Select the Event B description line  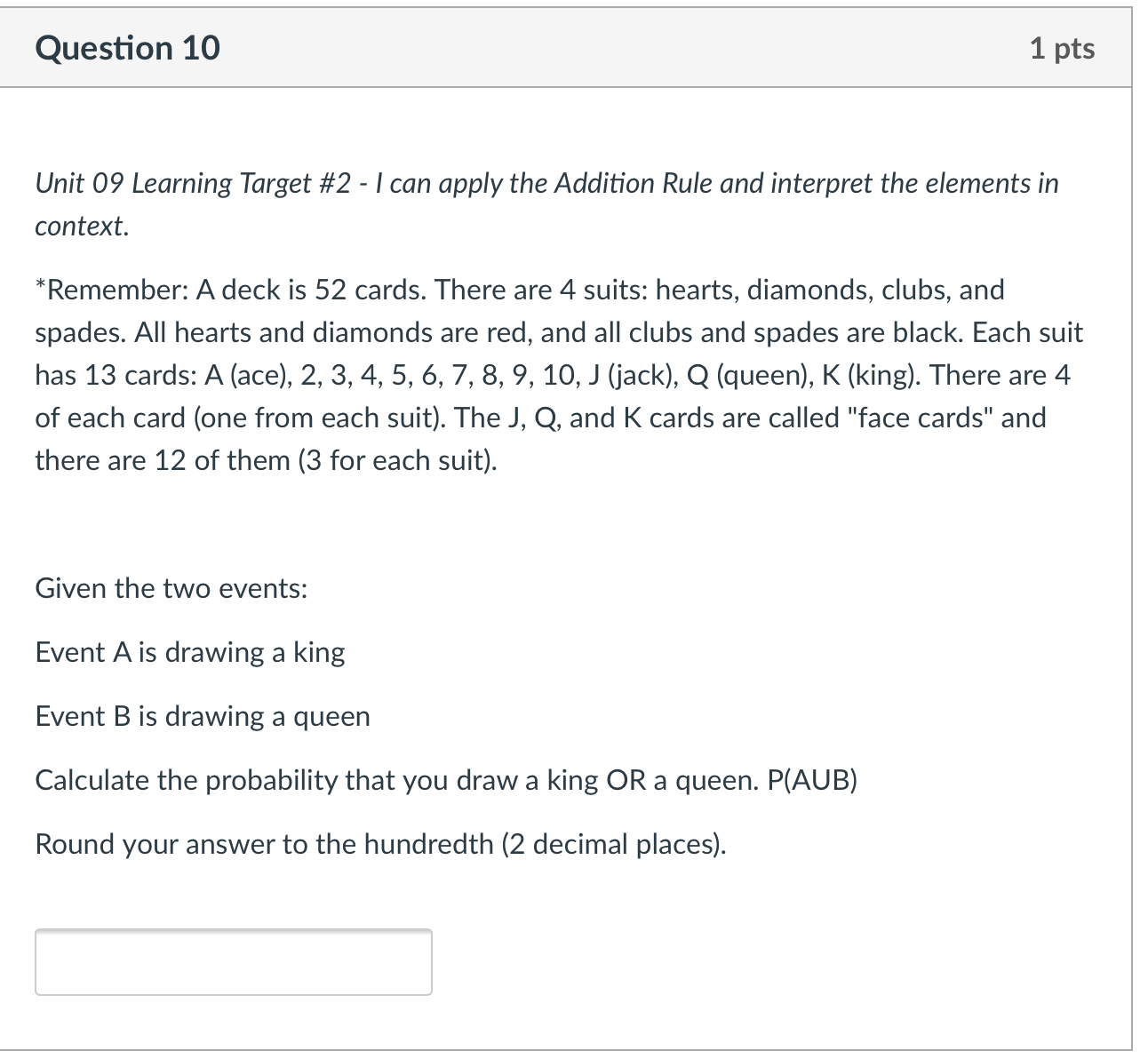pyautogui.click(x=202, y=716)
